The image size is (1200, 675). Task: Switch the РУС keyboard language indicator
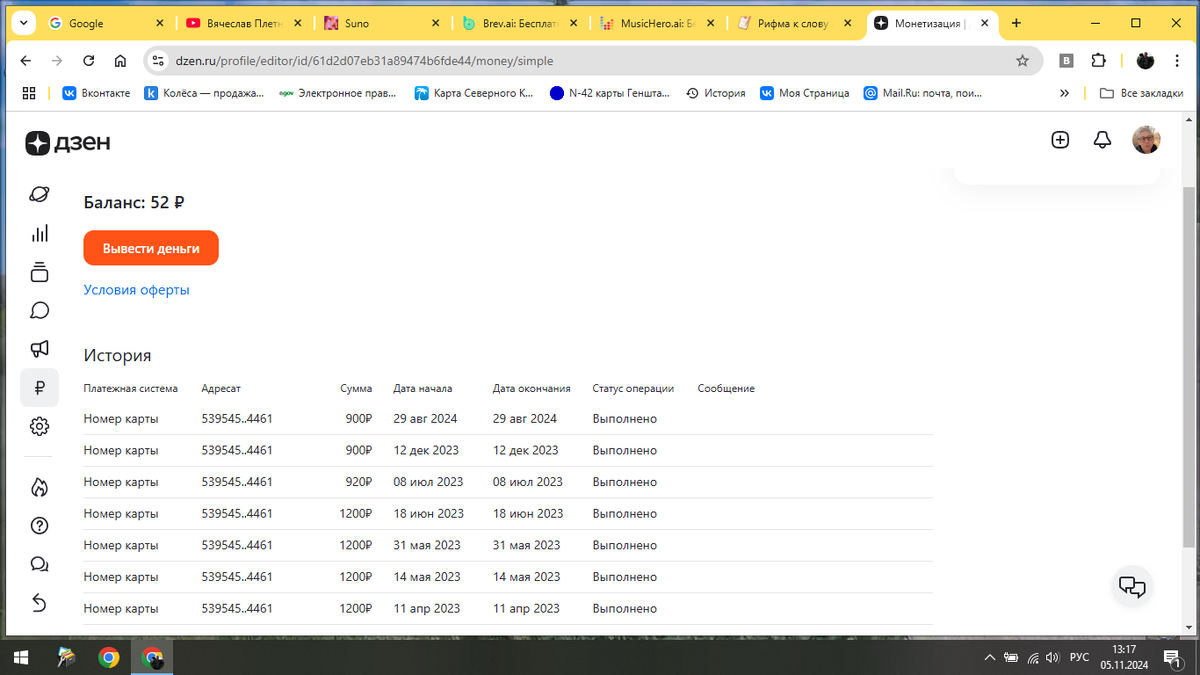coord(1080,657)
